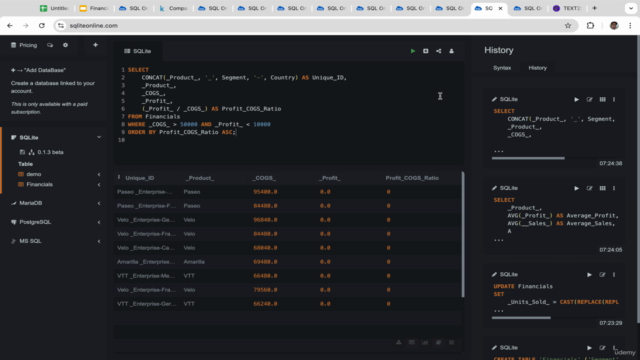Screen dimensions: 640x360
Task: Open more options for UPDATE Financials history entry
Action: (x=614, y=275)
